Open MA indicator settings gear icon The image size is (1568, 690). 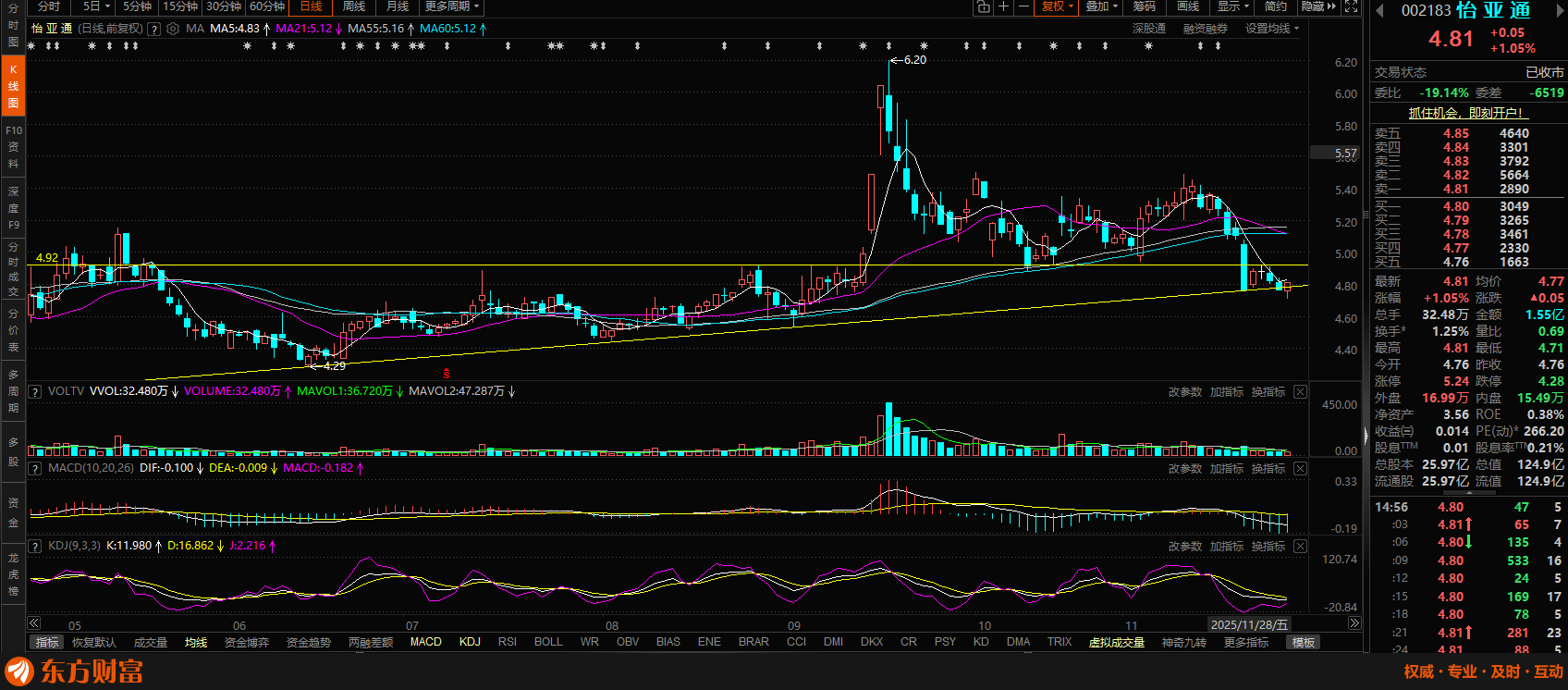click(173, 29)
